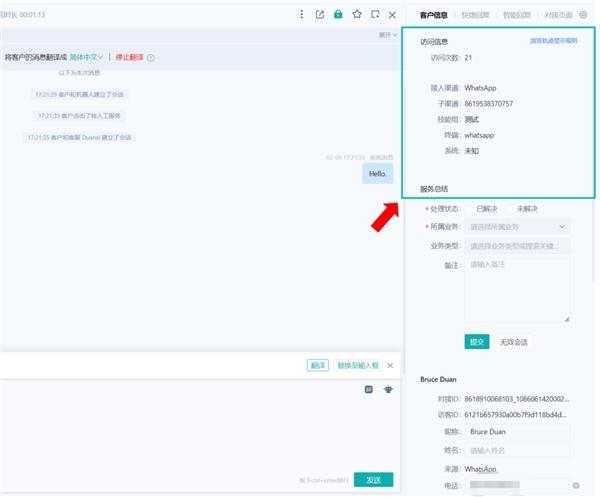
Task: Click the screenshot-add square icon in toolbar
Action: (x=375, y=15)
